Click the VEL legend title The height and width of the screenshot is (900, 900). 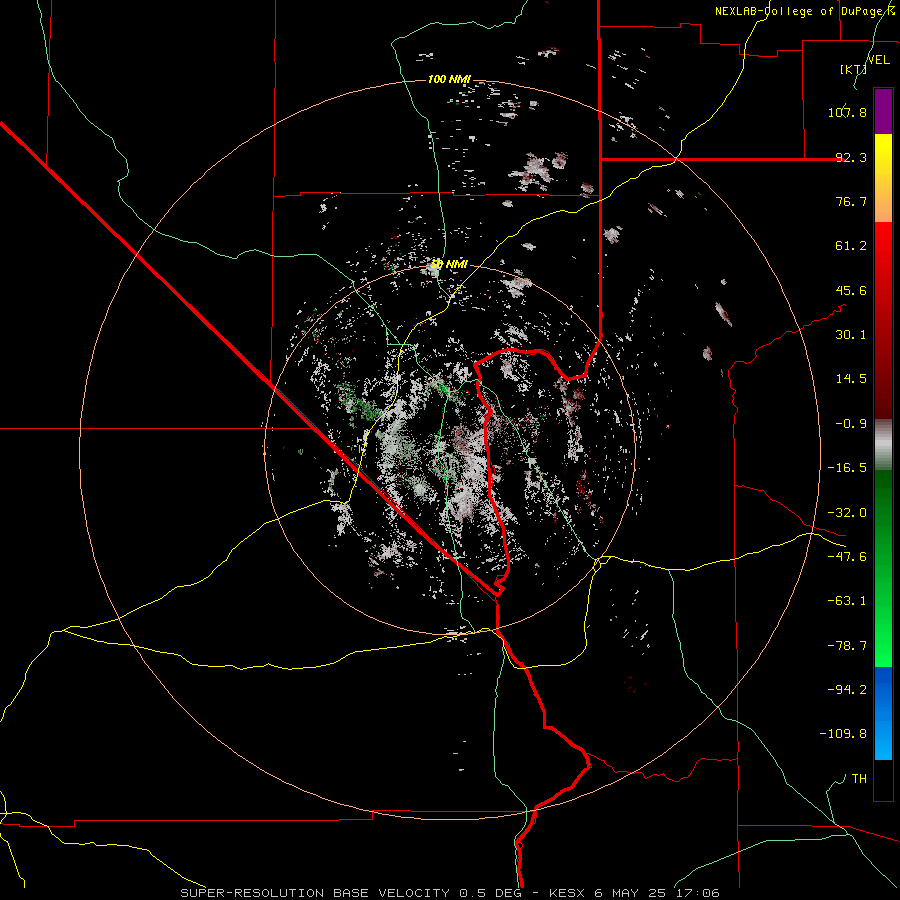tap(878, 60)
